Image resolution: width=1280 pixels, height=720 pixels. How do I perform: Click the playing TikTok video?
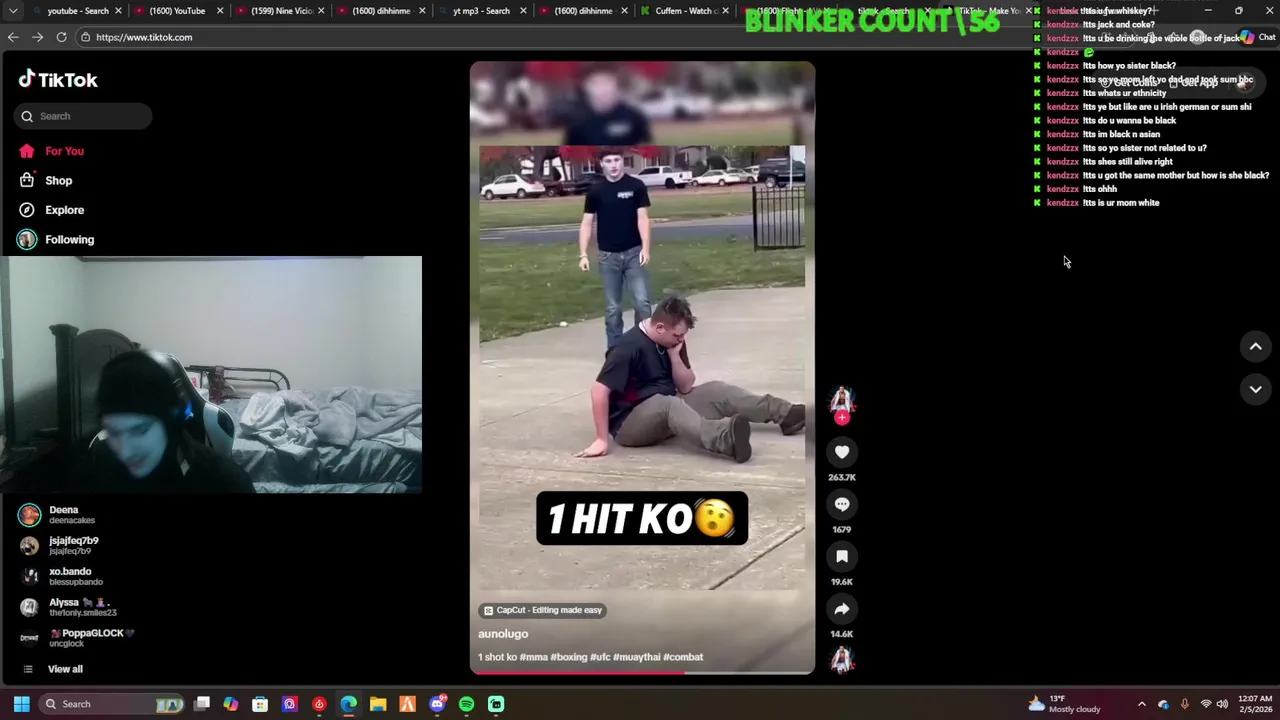(x=642, y=367)
